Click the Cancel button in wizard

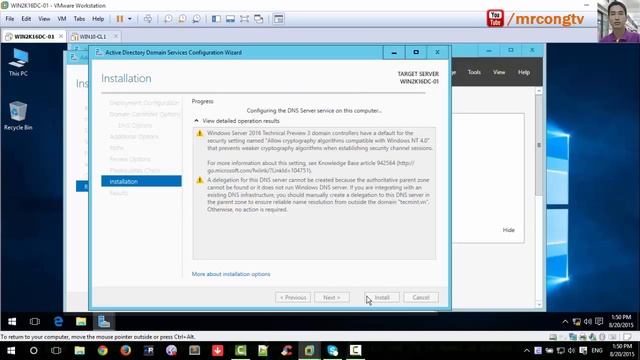coord(421,298)
